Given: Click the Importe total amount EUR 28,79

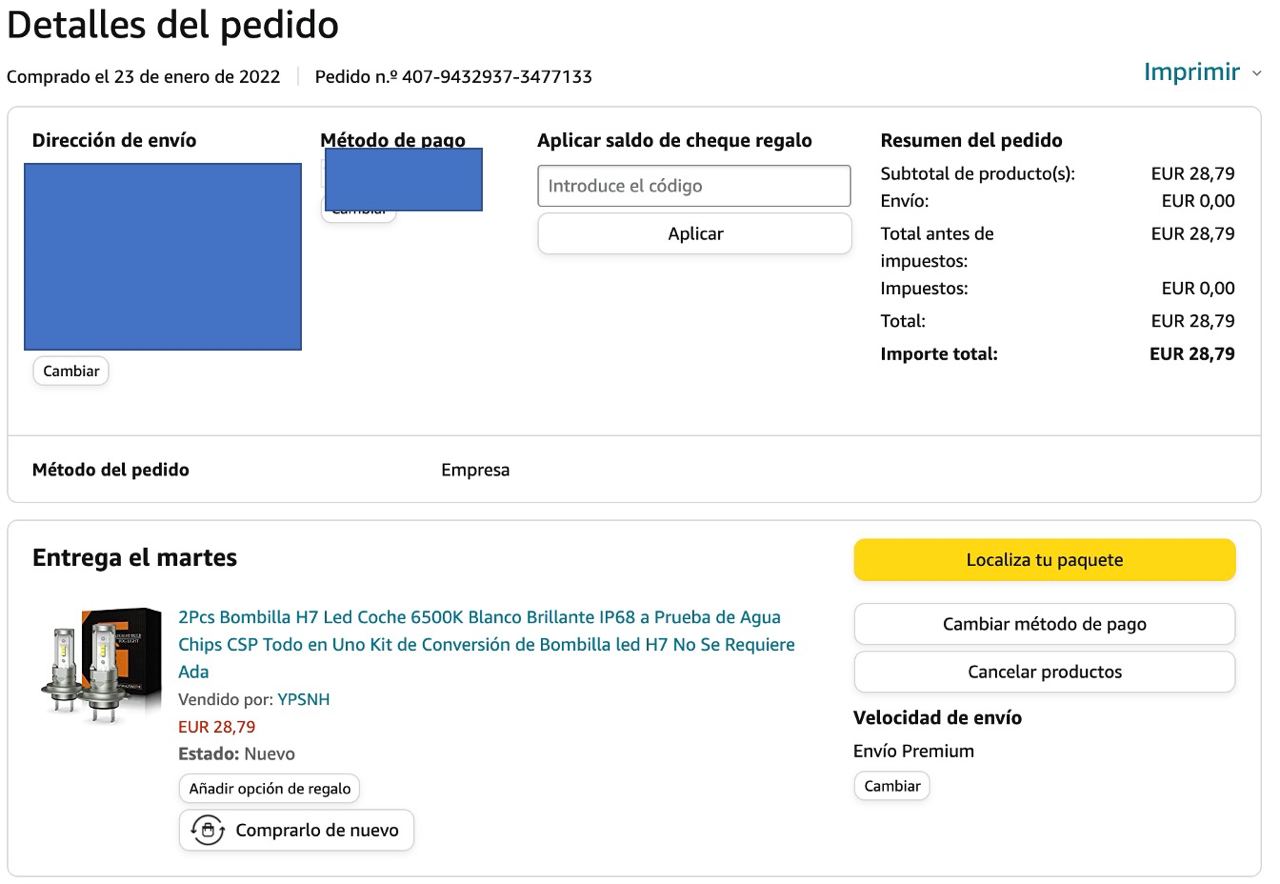Looking at the screenshot, I should tap(1192, 354).
